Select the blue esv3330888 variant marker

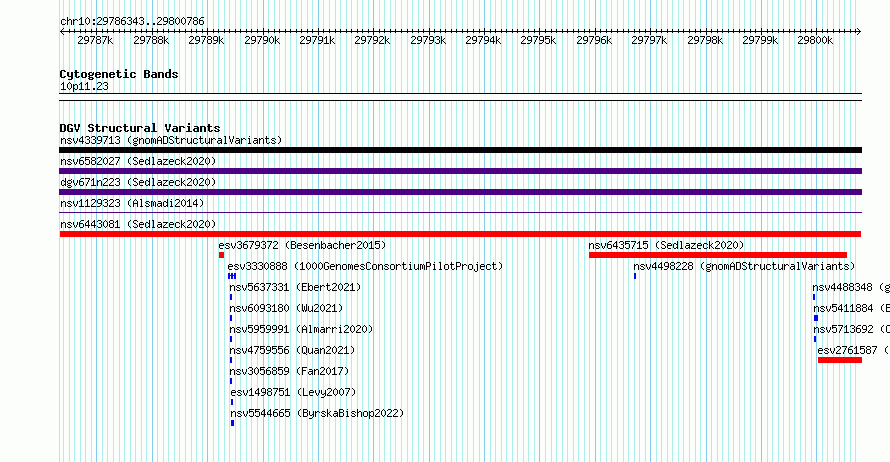pyautogui.click(x=232, y=276)
